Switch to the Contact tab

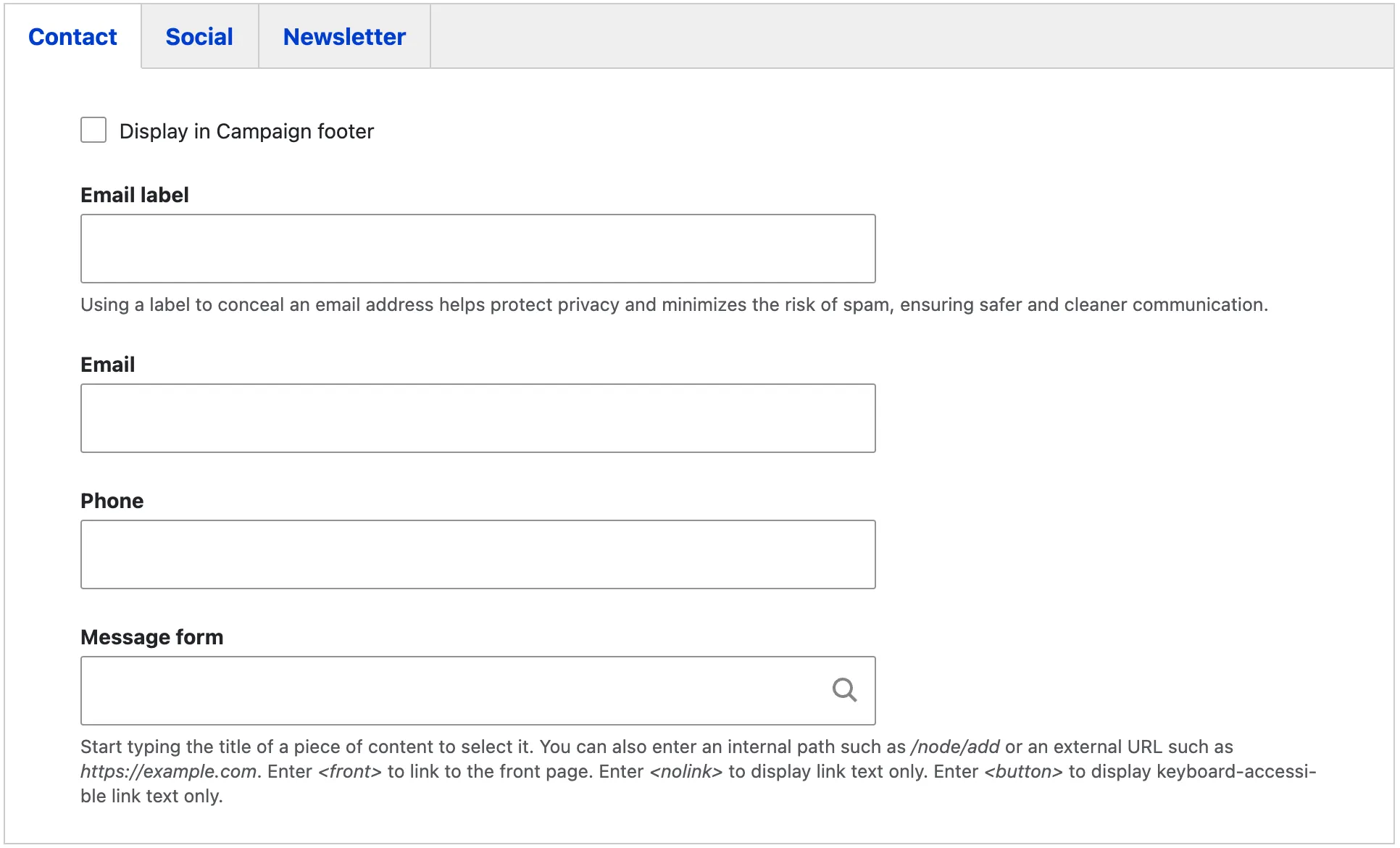[x=72, y=37]
